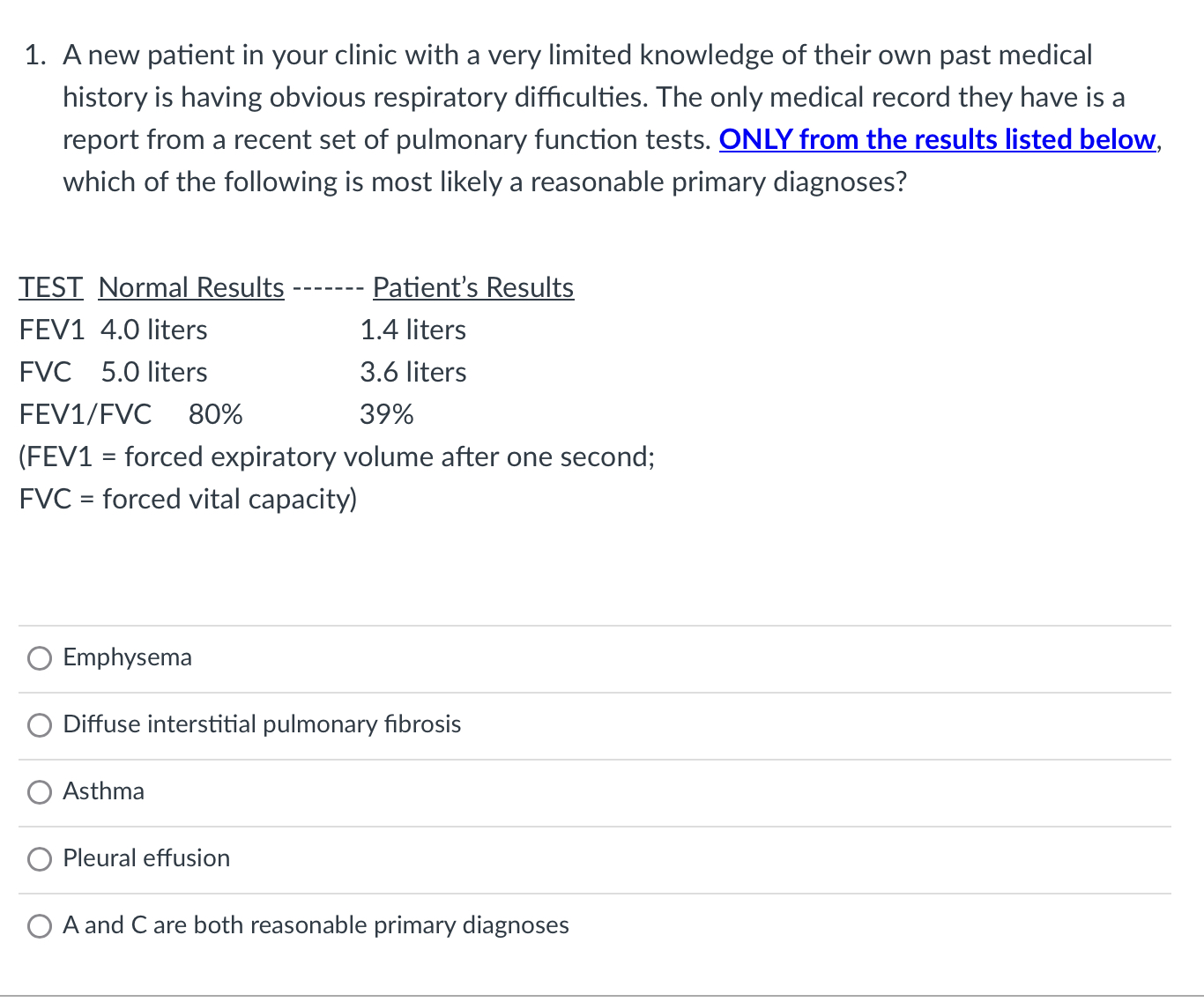Click the "FVC = forced vital capacity)" definition line

pyautogui.click(x=188, y=499)
